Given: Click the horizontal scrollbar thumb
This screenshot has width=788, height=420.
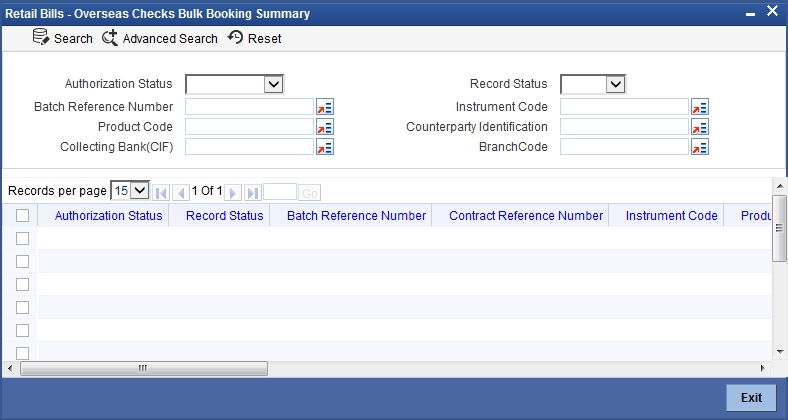Looking at the screenshot, I should [x=144, y=369].
